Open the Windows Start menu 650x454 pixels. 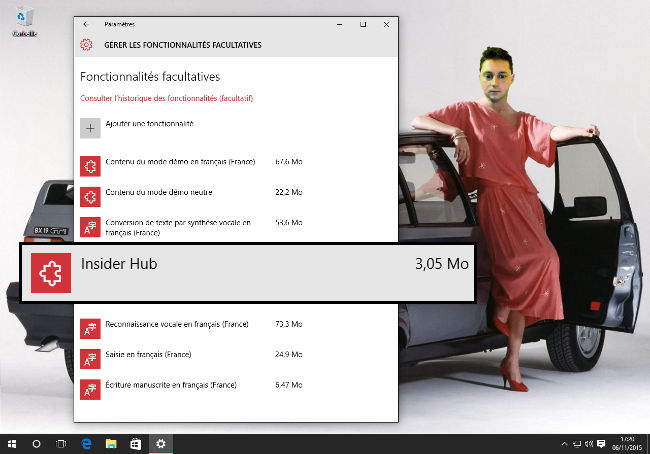point(12,443)
